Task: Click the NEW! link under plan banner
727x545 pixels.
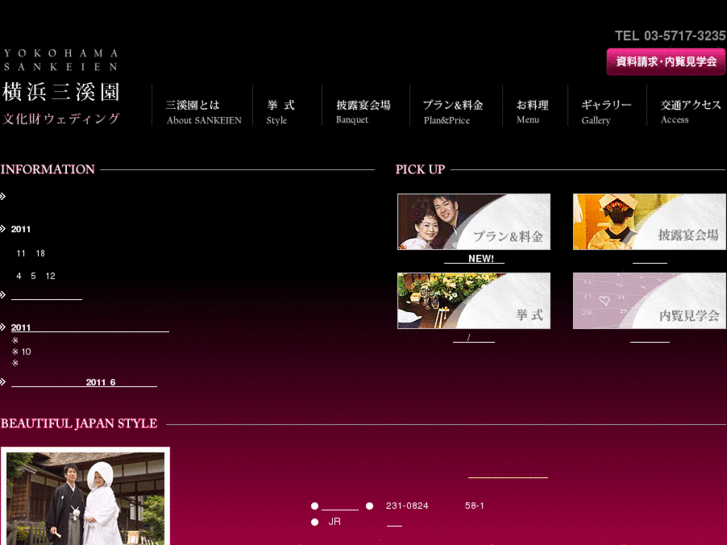Action: pyautogui.click(x=474, y=259)
